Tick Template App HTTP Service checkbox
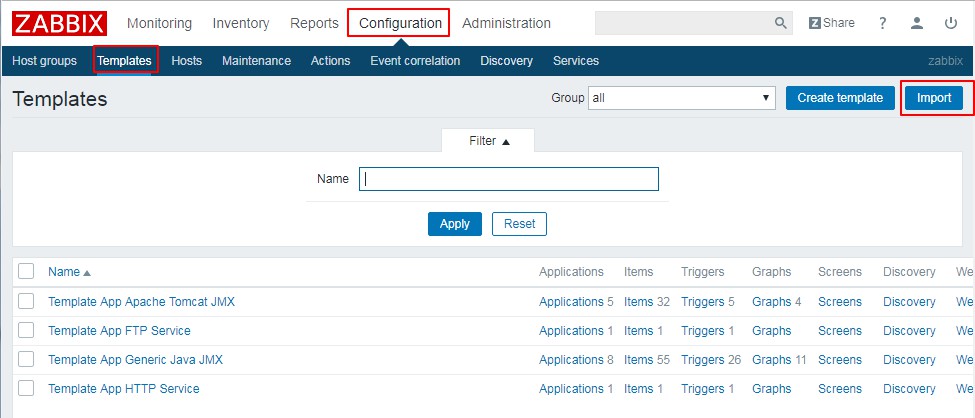Viewport: 975px width, 418px height. click(x=26, y=388)
